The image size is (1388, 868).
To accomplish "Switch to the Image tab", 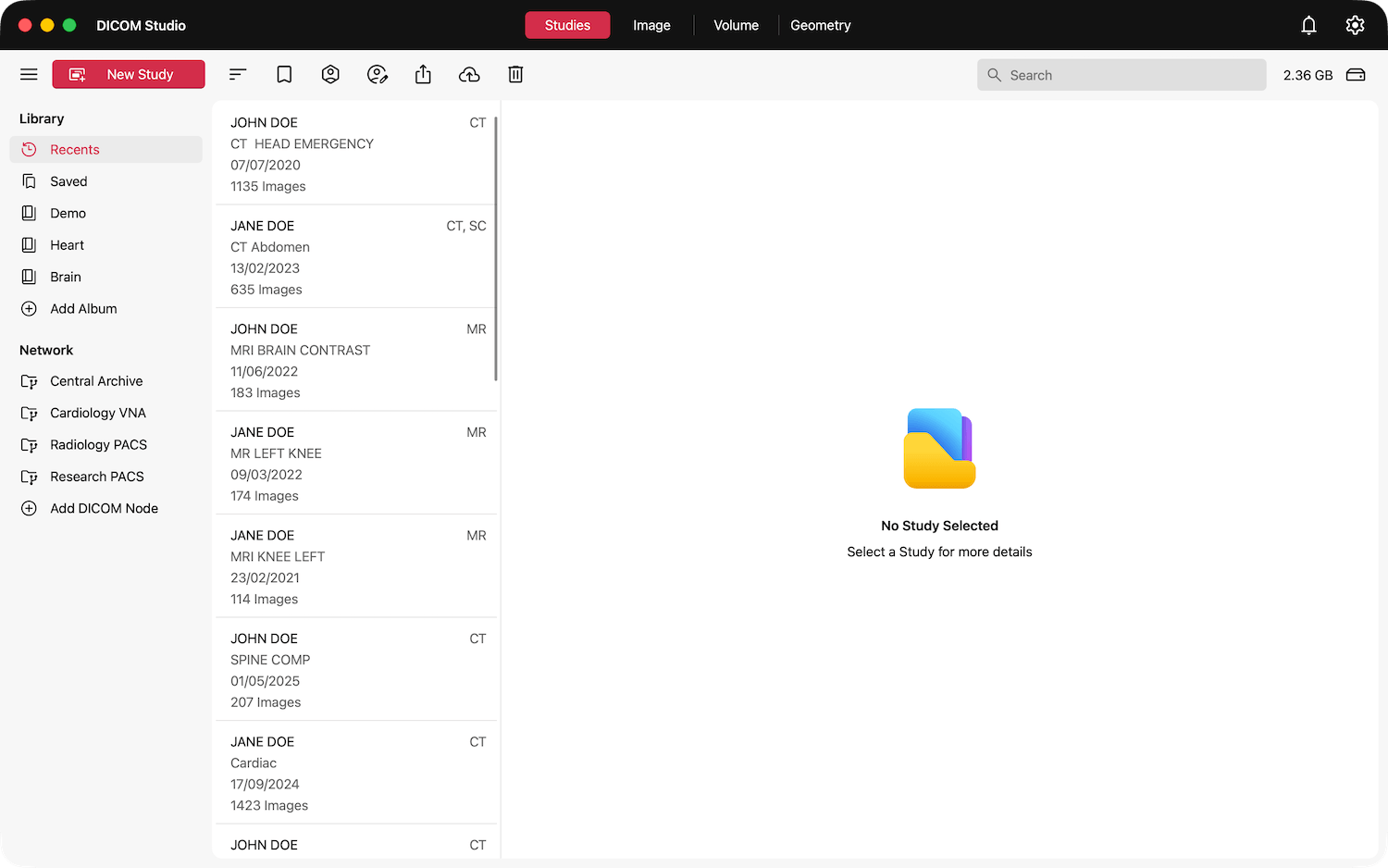I will click(x=651, y=25).
